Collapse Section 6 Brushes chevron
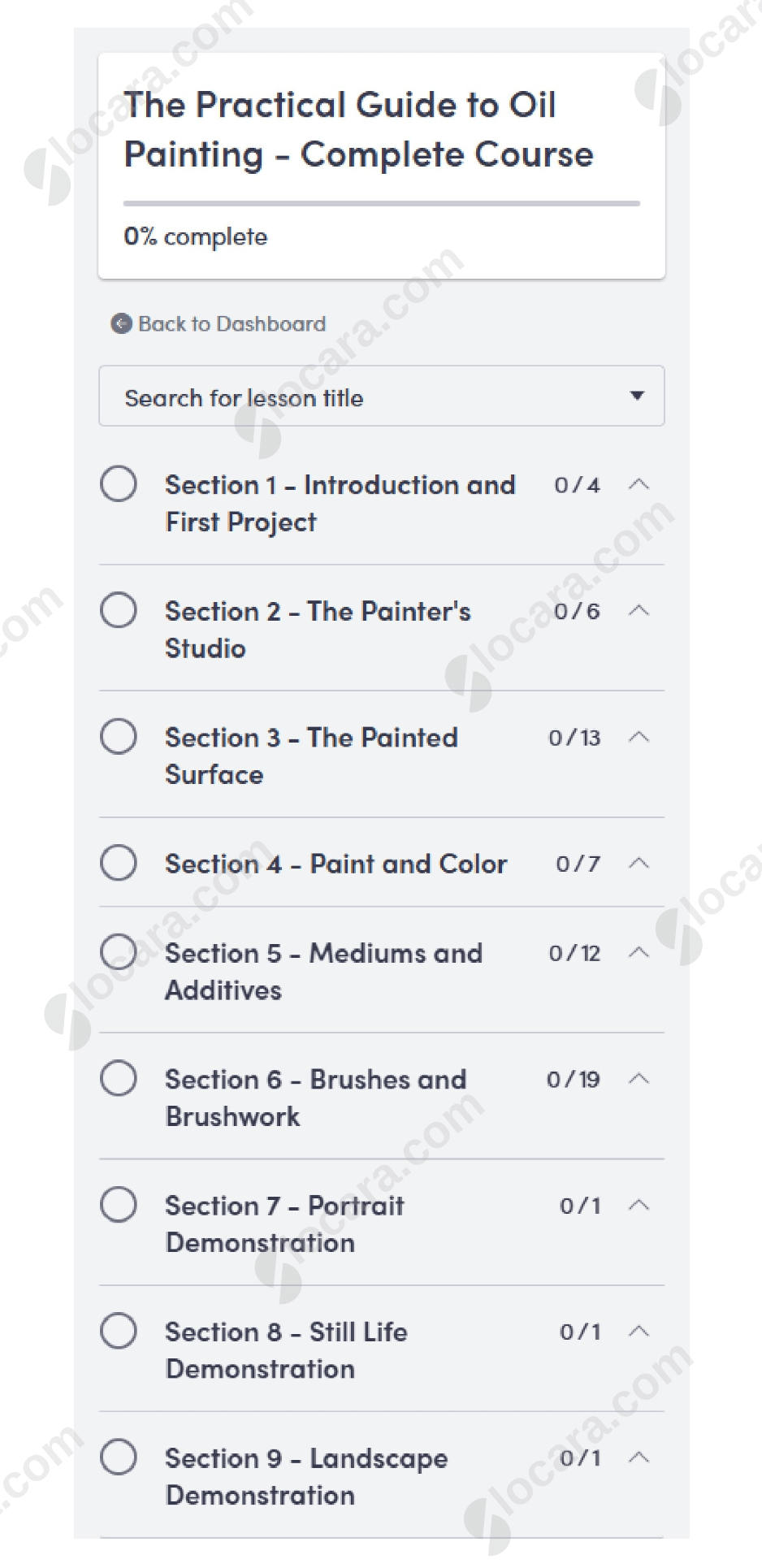The height and width of the screenshot is (1568, 762). (x=639, y=1079)
